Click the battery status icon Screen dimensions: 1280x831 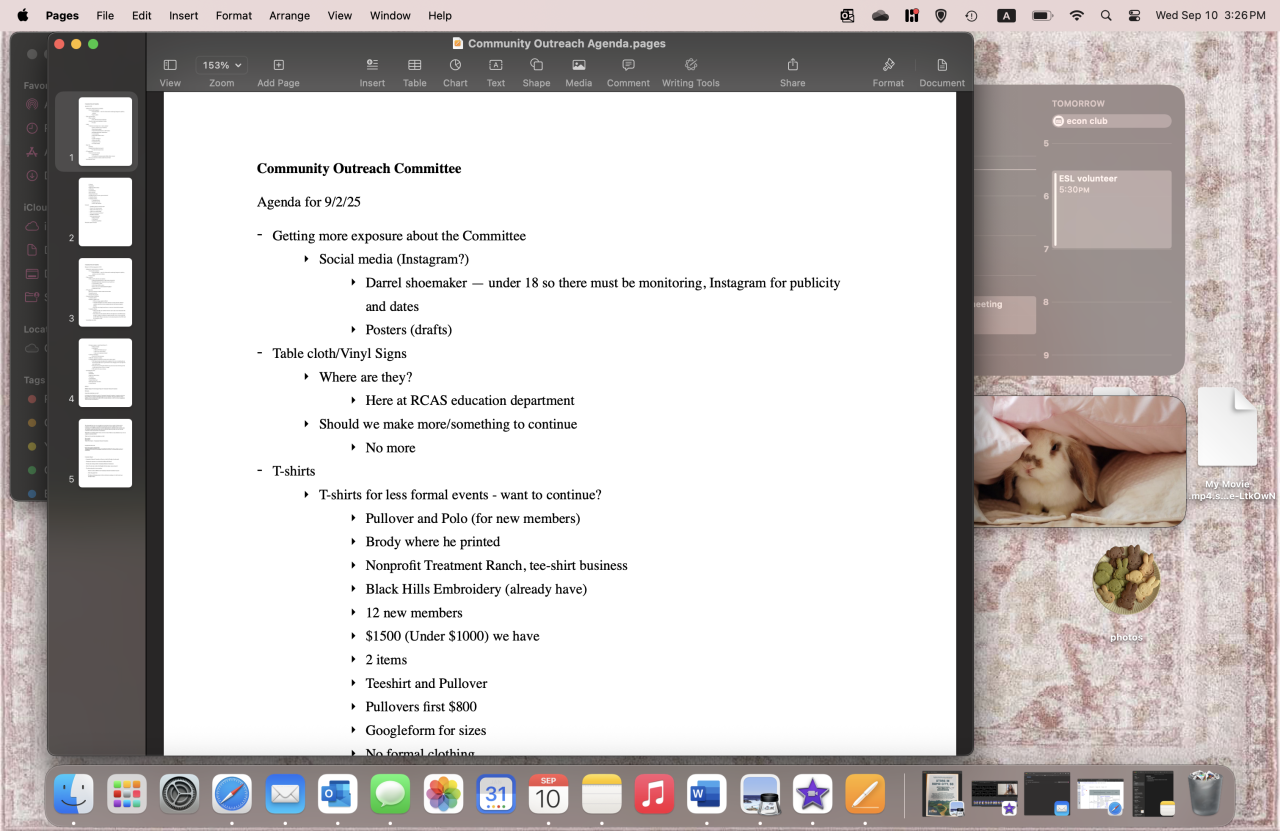coord(1042,15)
